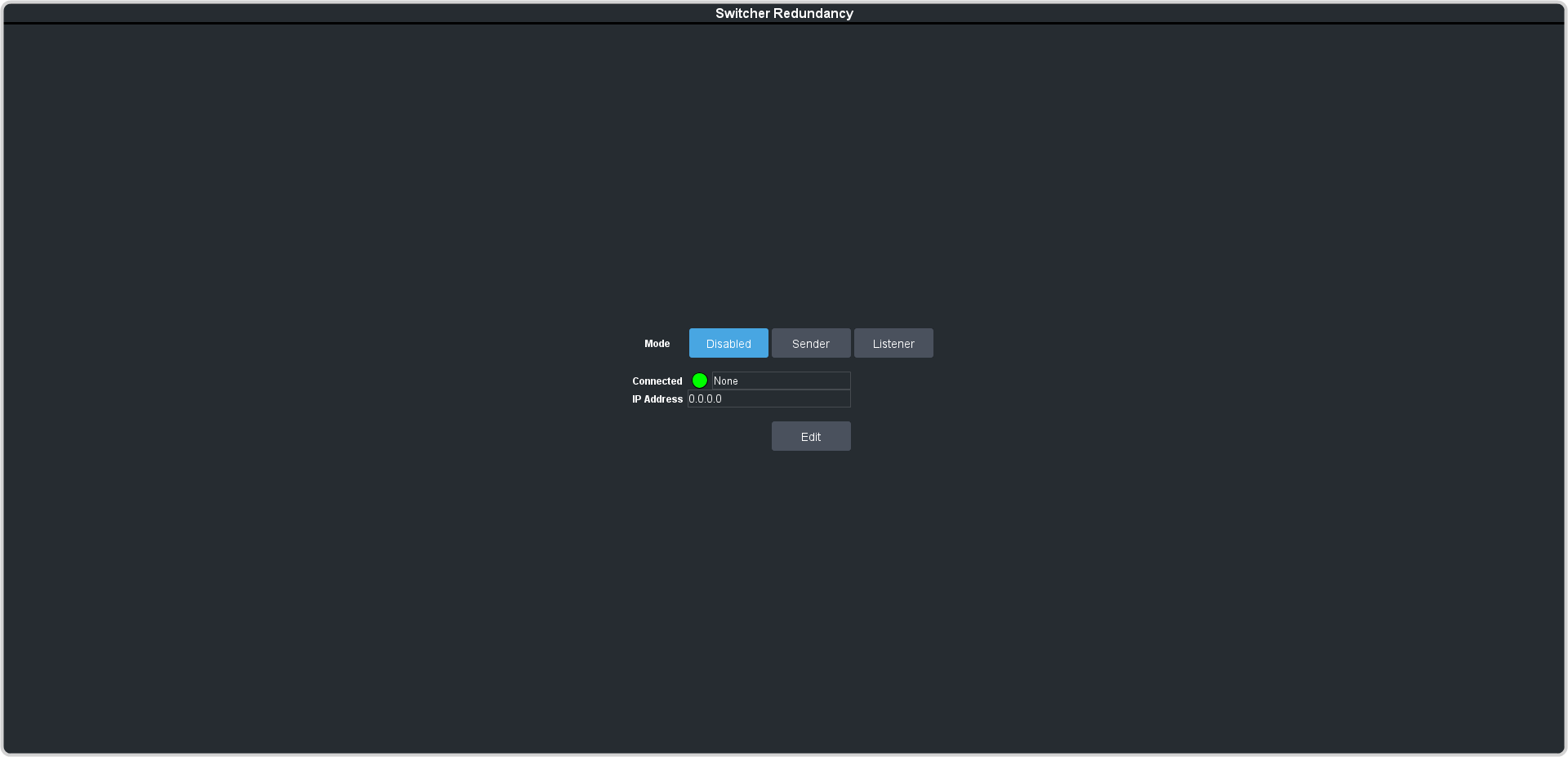
Task: Click the Edit button
Action: (811, 436)
